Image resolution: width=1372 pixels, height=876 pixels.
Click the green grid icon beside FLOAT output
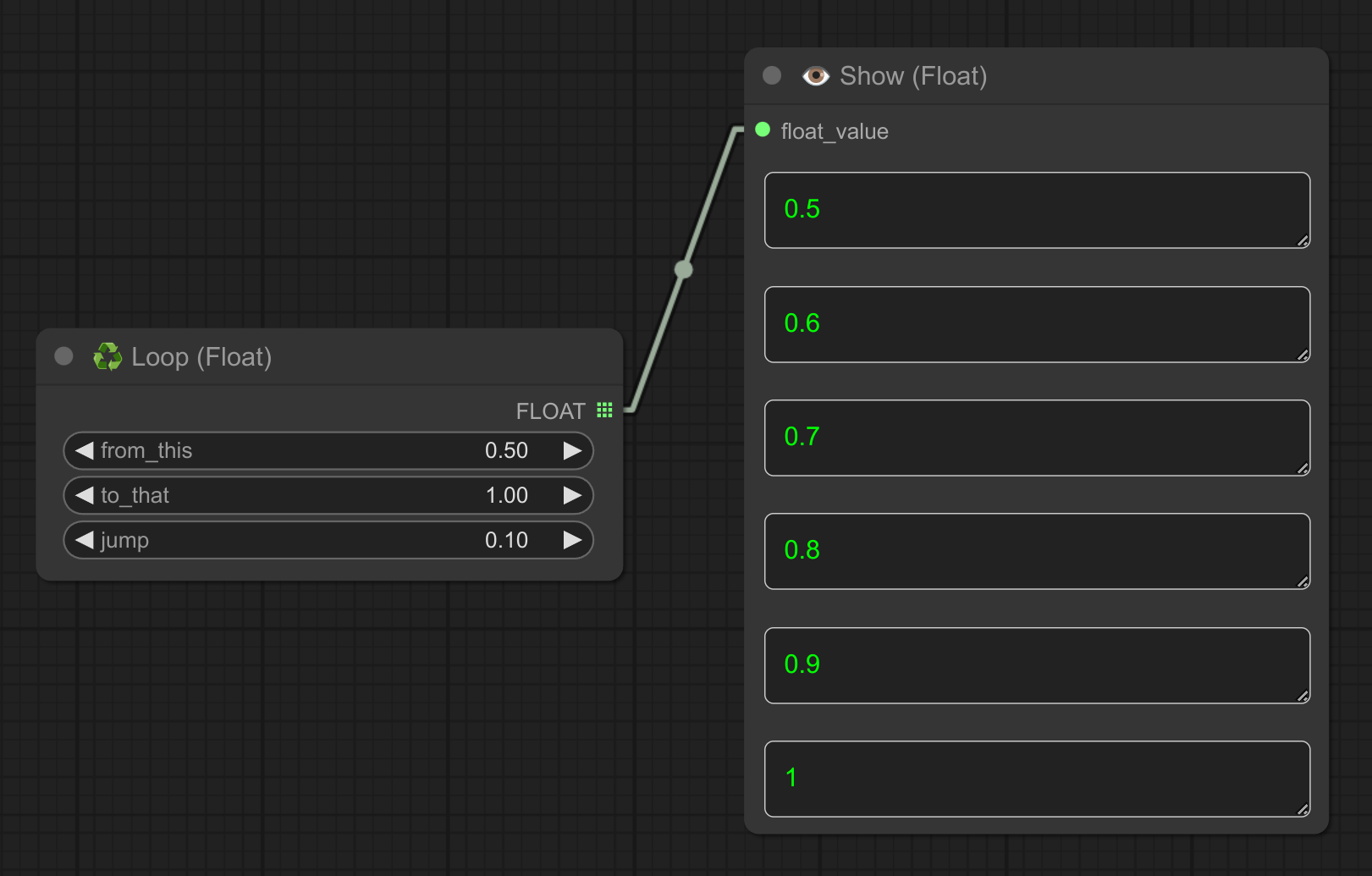[x=604, y=410]
